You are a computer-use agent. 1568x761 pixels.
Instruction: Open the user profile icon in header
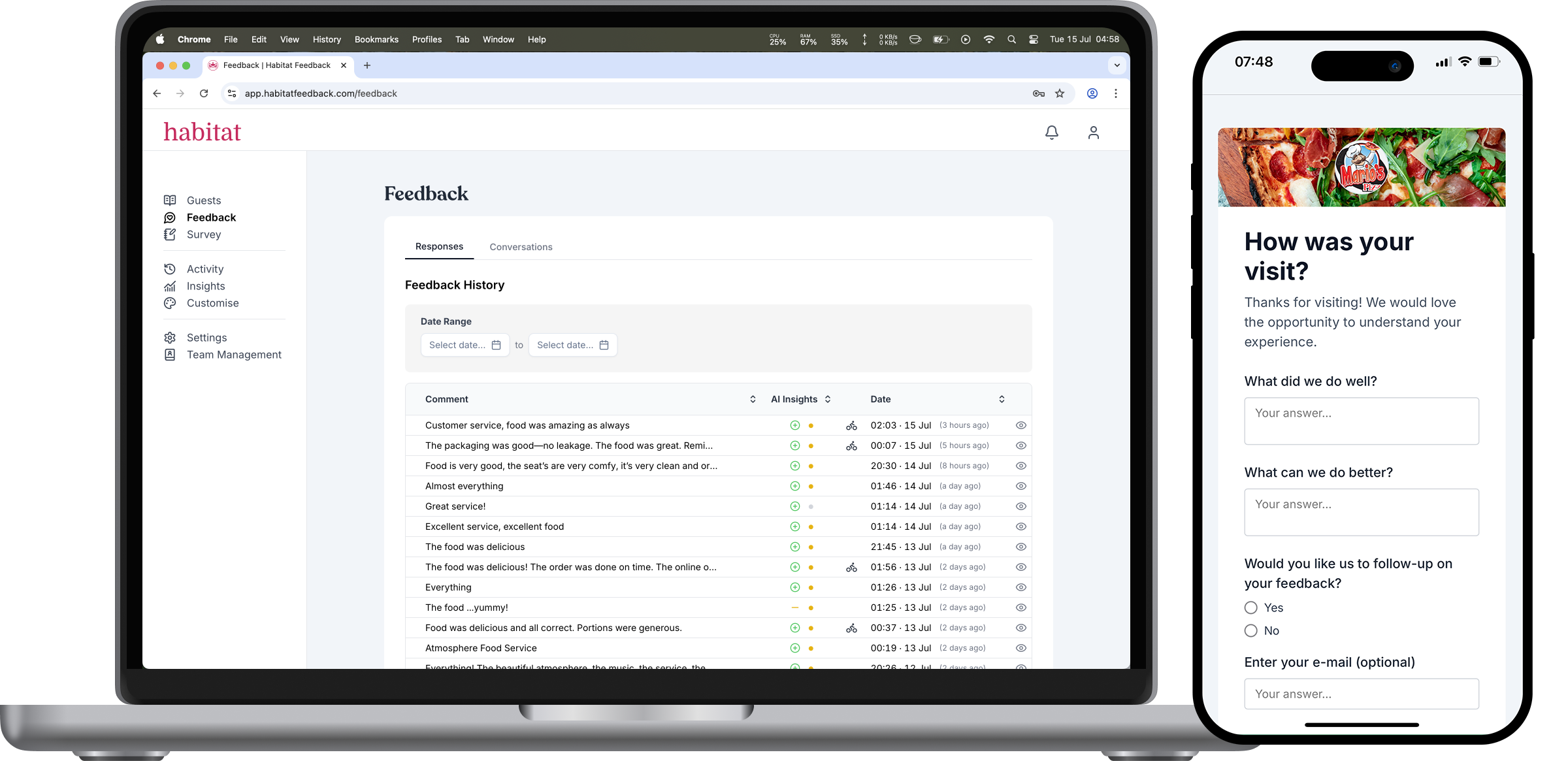coord(1093,133)
